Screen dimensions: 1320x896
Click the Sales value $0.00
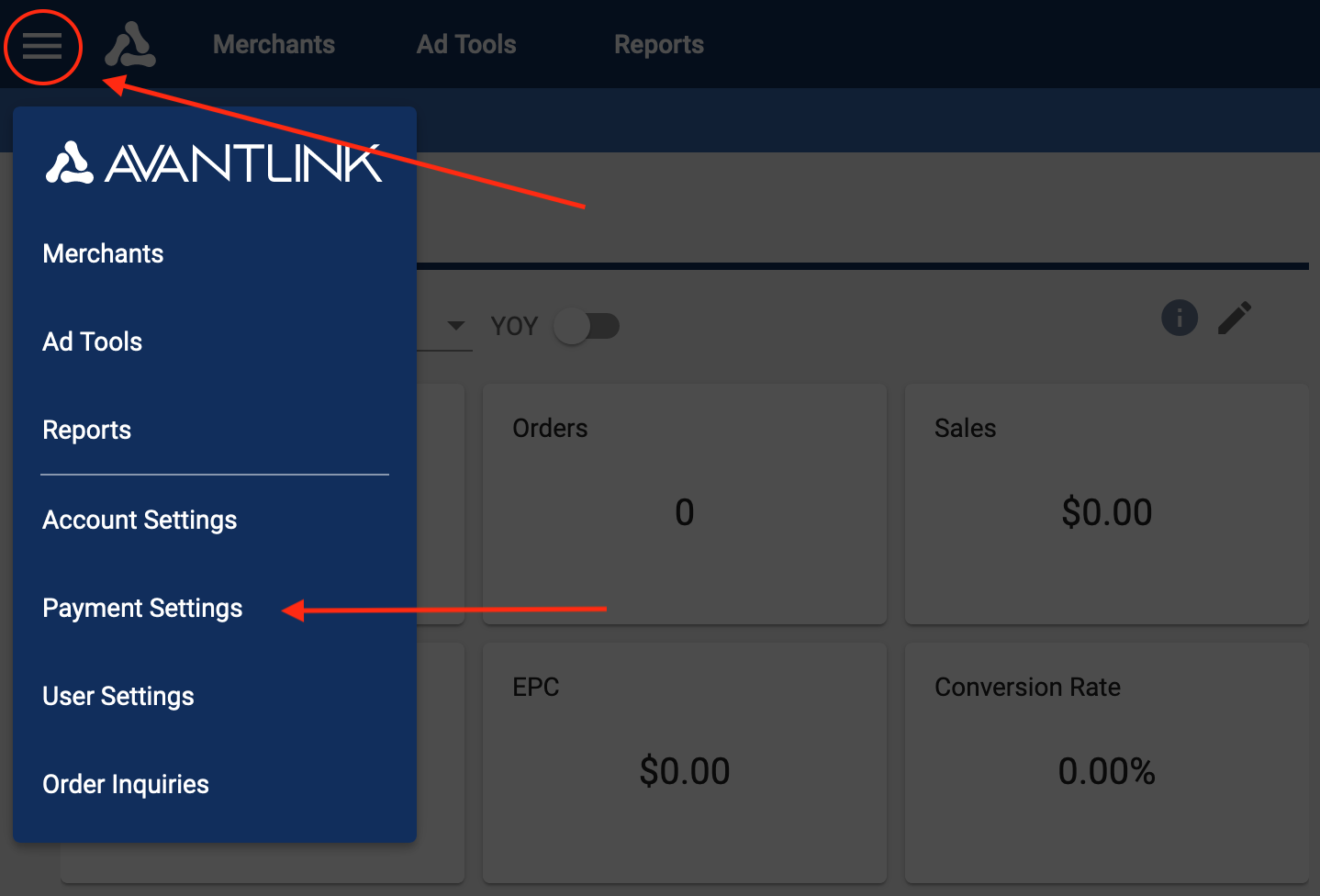(x=1107, y=512)
